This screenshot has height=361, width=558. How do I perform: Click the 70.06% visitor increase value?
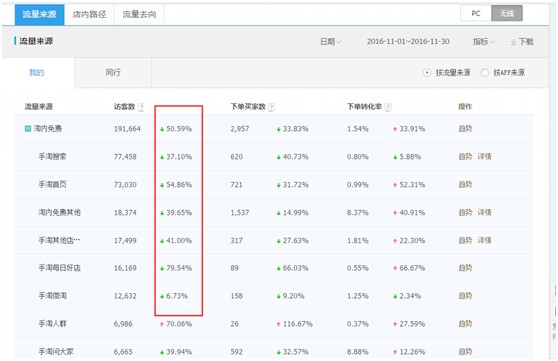pos(179,324)
